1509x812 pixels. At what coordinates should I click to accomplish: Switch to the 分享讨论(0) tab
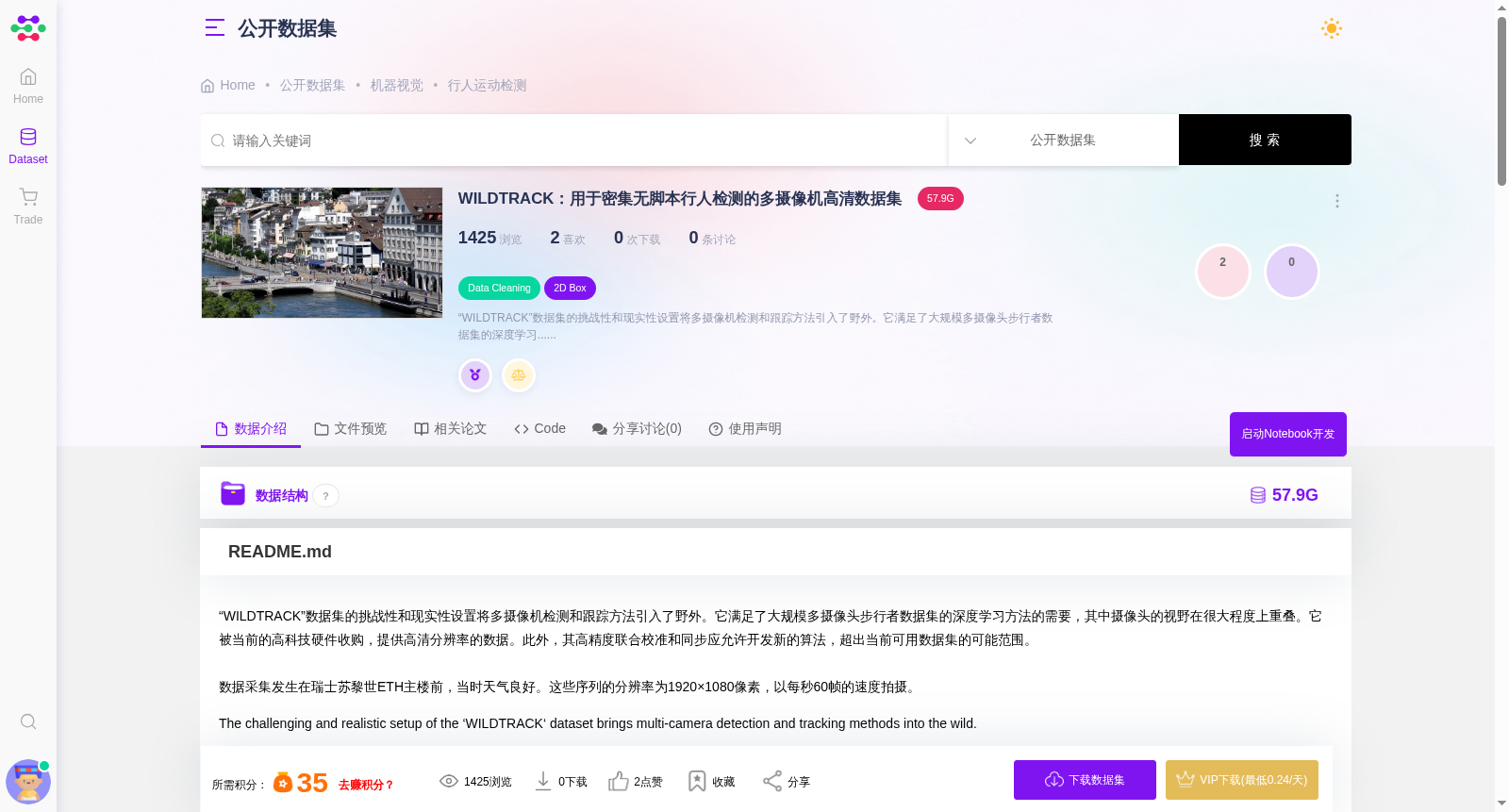pos(637,429)
